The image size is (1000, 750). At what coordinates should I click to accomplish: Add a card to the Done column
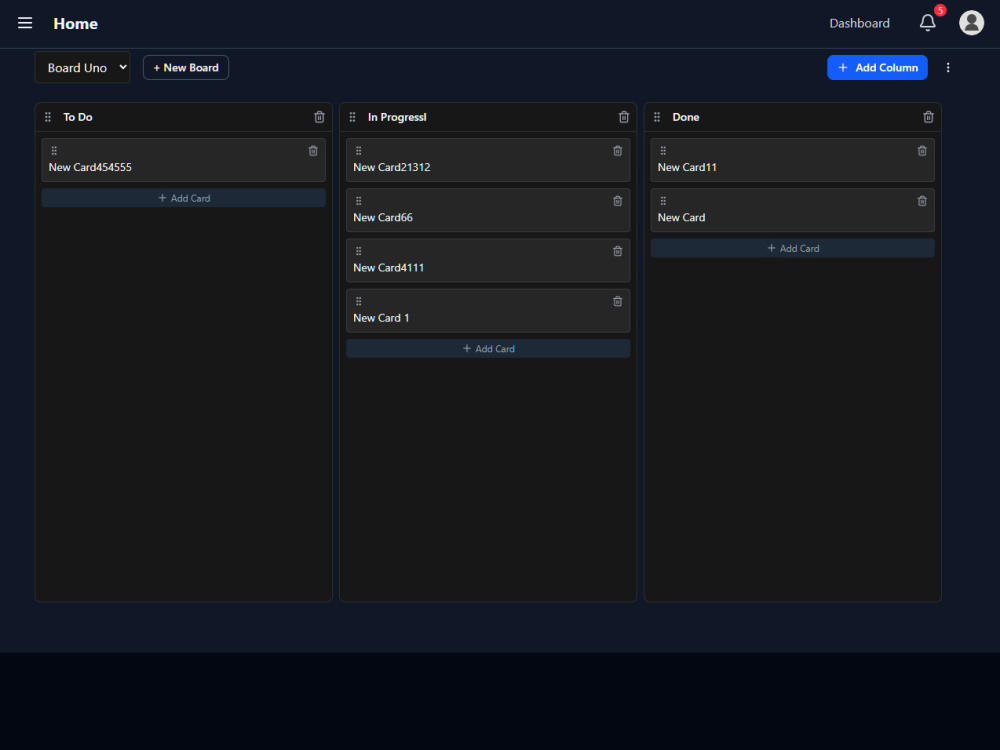tap(792, 248)
